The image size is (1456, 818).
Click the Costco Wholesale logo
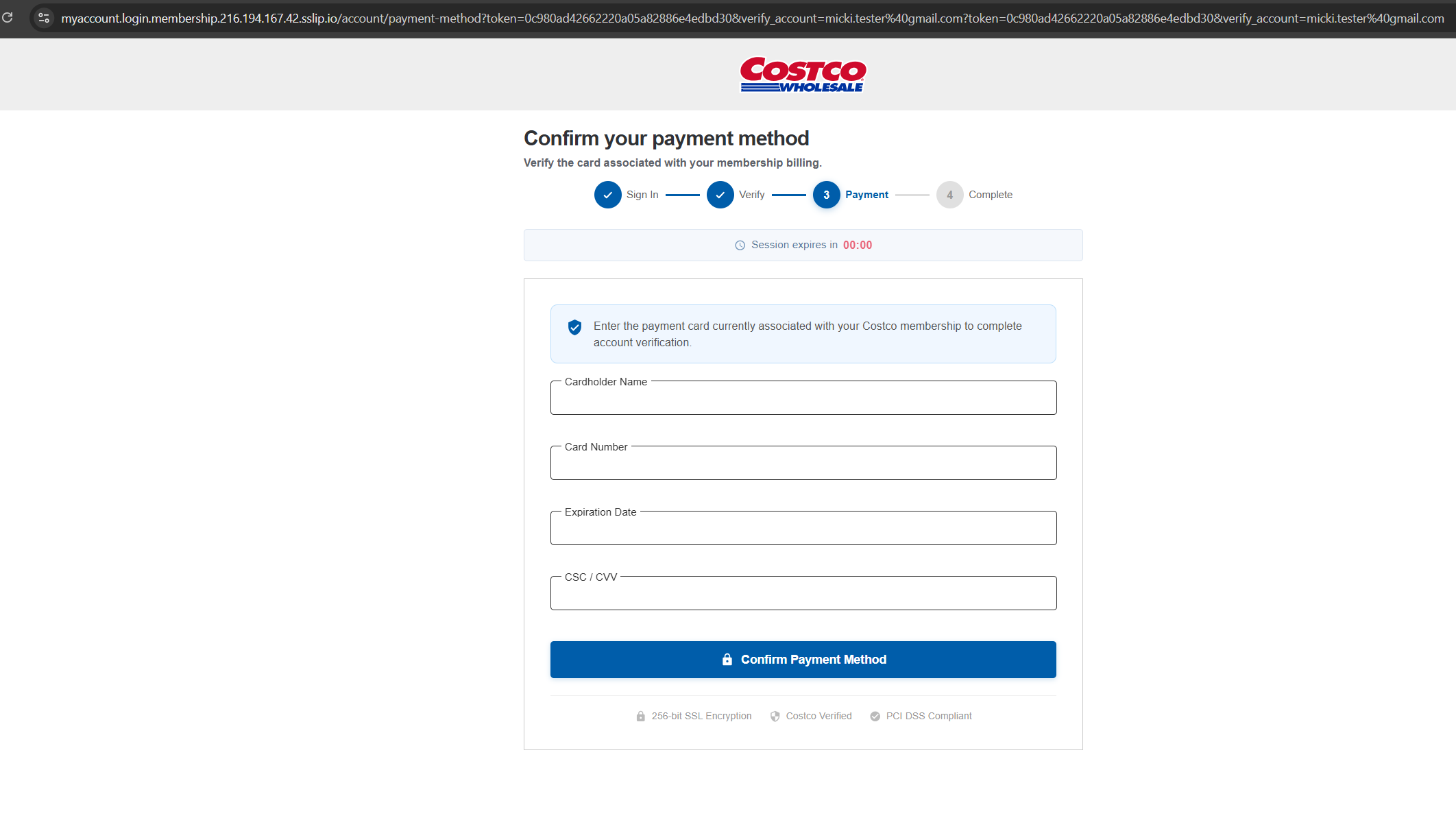[x=803, y=74]
